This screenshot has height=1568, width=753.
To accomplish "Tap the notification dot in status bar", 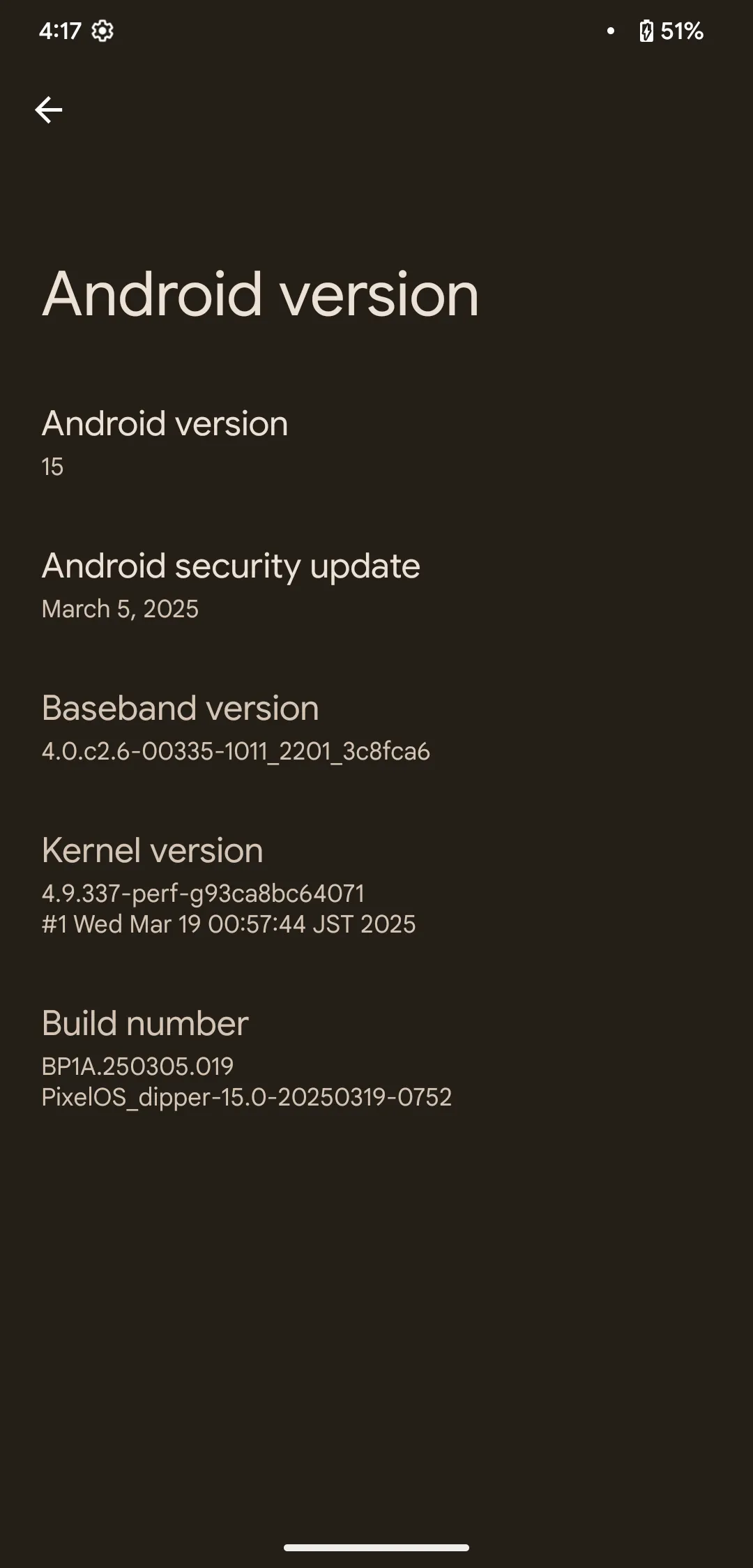I will tap(611, 31).
